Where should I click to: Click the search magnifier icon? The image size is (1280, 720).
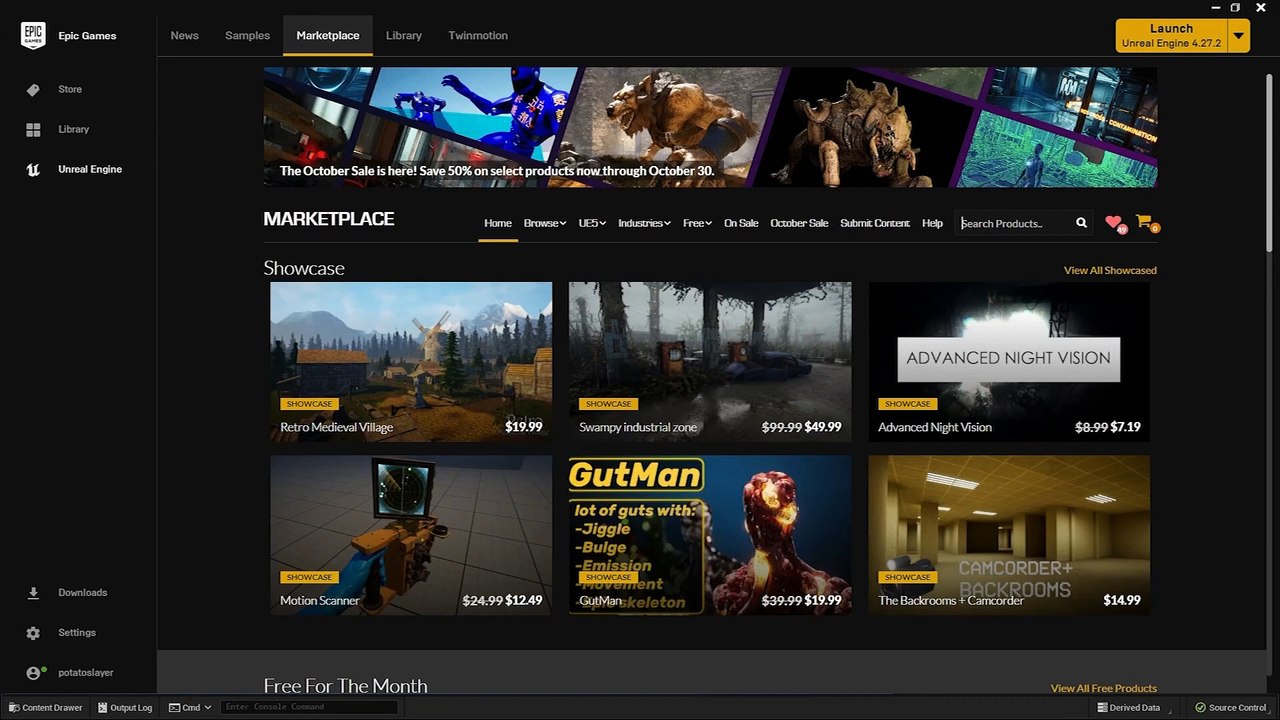tap(1081, 223)
